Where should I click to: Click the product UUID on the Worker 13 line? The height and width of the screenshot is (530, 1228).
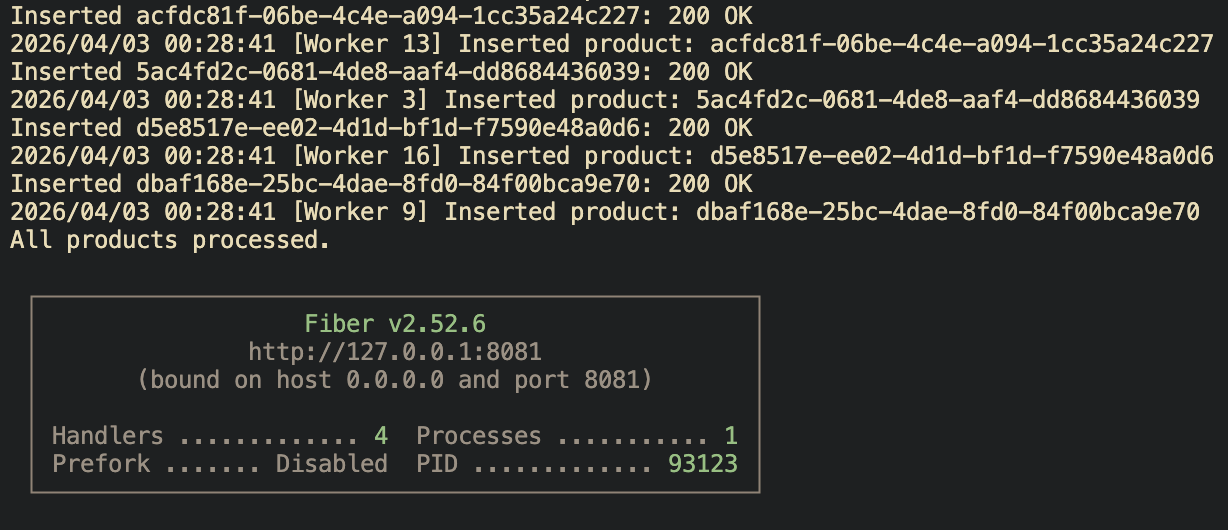tap(961, 44)
